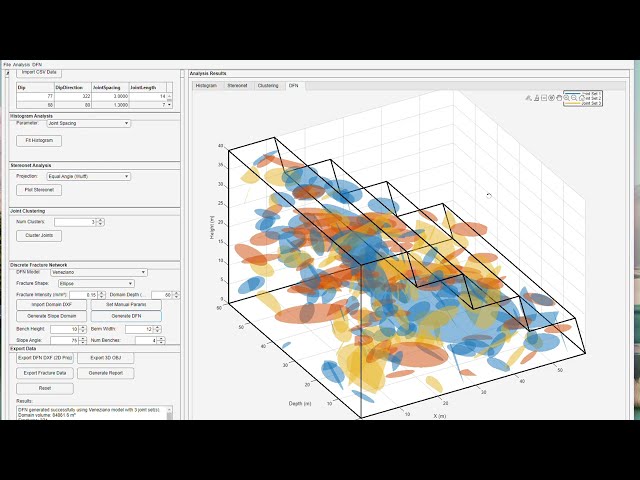Increase Berm Width with the up arrow
Image resolution: width=640 pixels, height=480 pixels.
(158, 327)
